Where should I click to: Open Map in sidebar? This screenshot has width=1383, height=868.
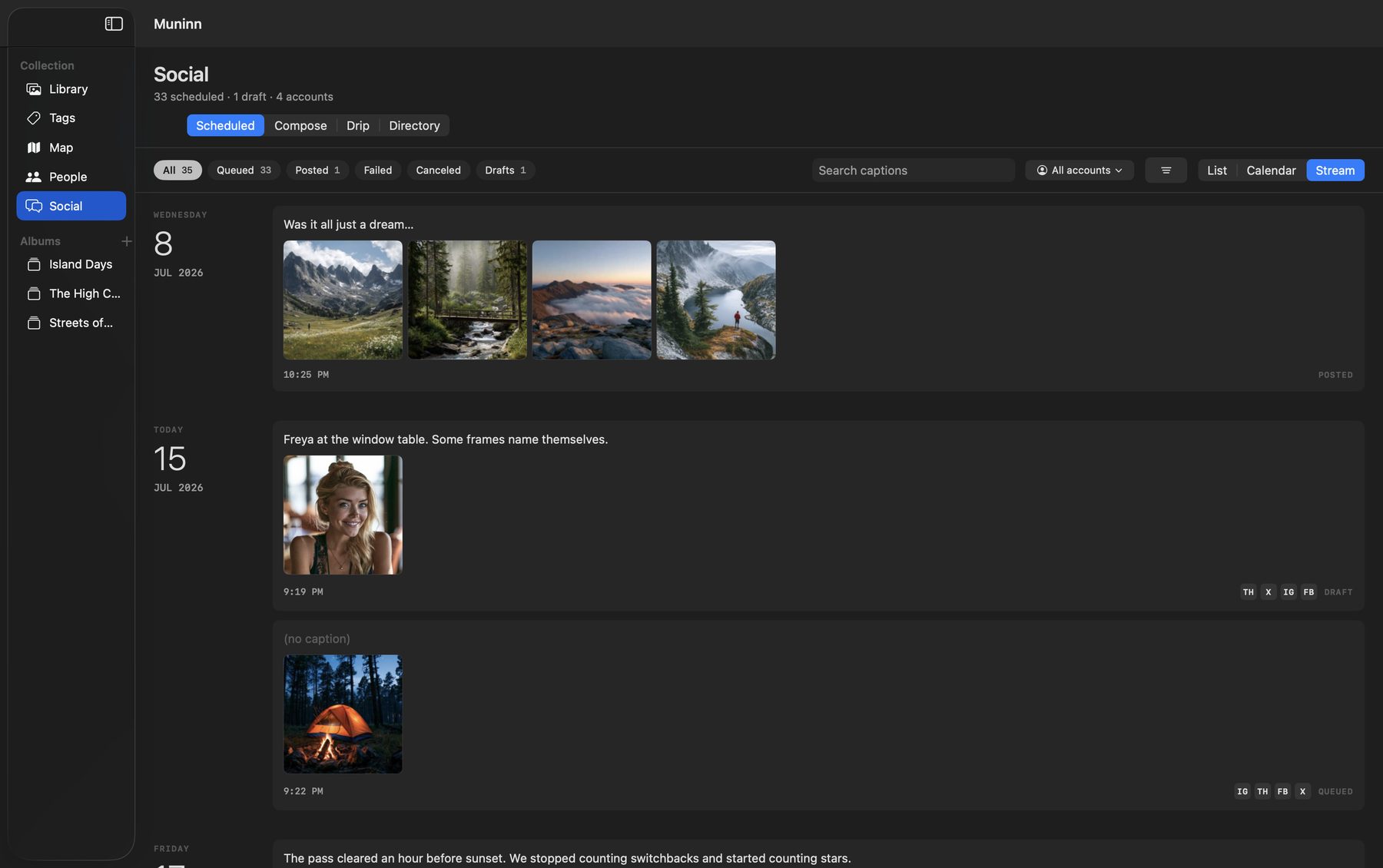71,147
